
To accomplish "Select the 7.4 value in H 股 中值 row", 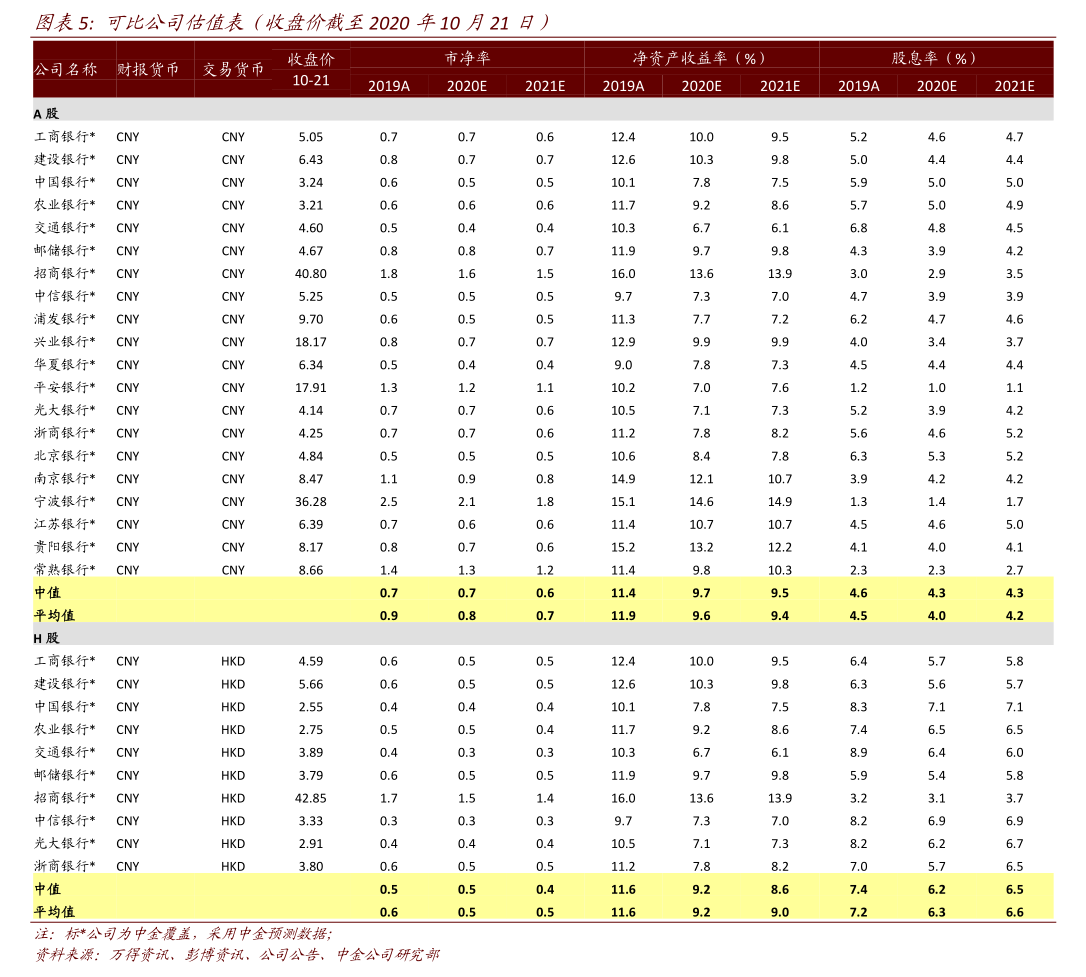I will (858, 889).
